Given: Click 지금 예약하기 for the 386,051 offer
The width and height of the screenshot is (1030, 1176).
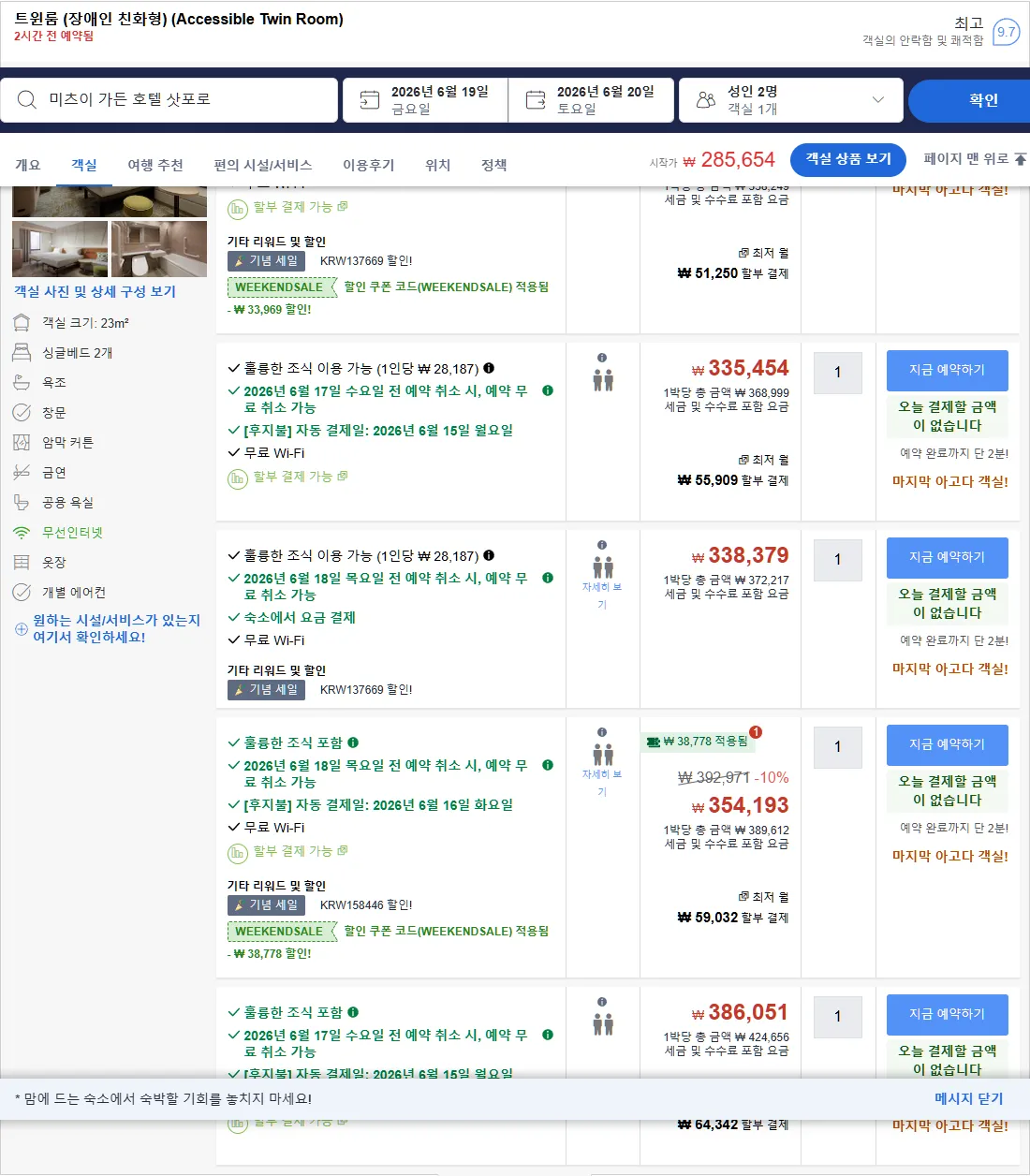Looking at the screenshot, I should [x=948, y=1014].
